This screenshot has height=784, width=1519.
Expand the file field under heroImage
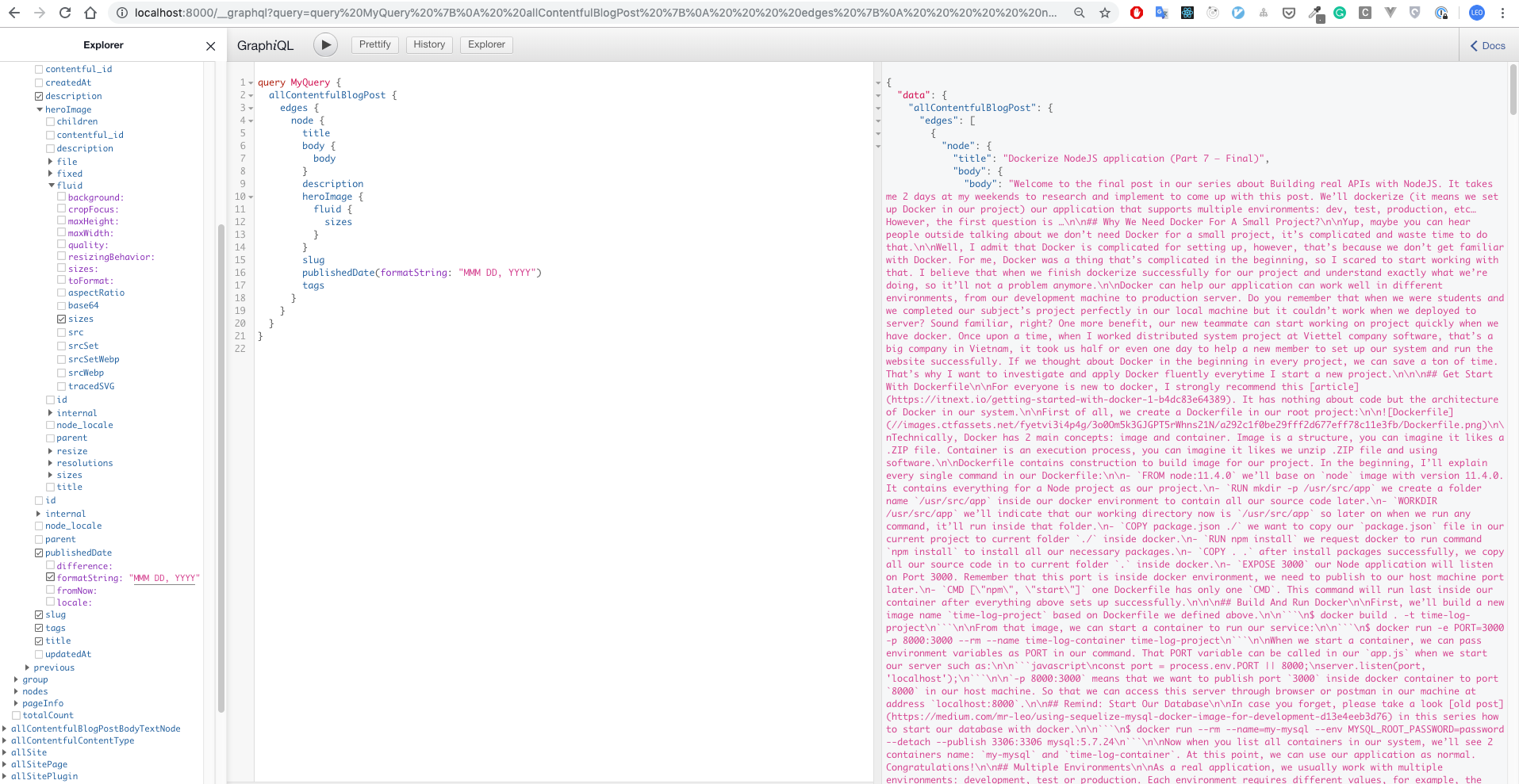click(x=50, y=161)
